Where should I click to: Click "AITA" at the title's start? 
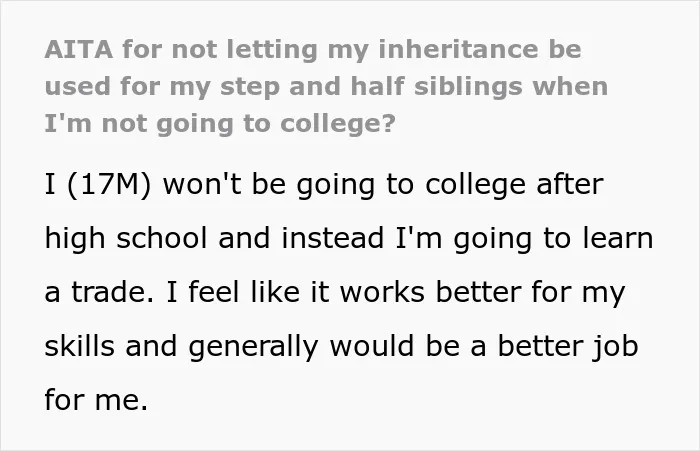point(79,49)
